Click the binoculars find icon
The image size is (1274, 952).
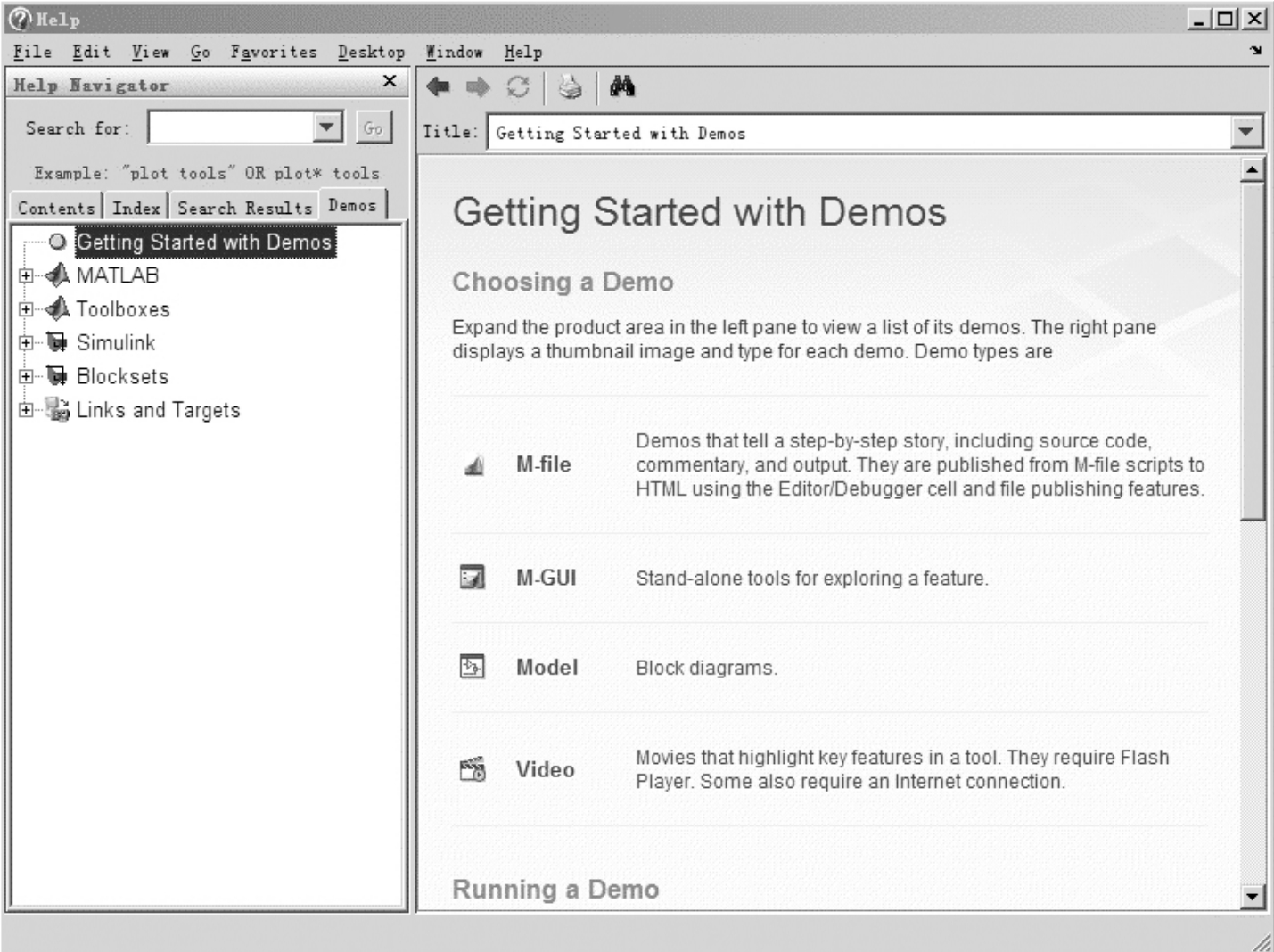pos(622,86)
